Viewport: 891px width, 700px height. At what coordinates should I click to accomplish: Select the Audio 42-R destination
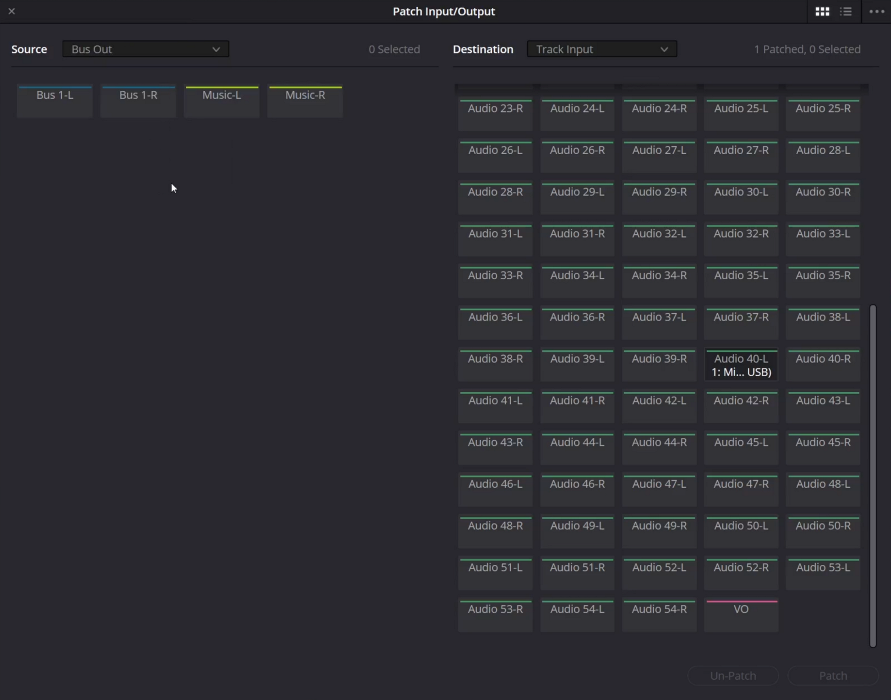coord(741,407)
